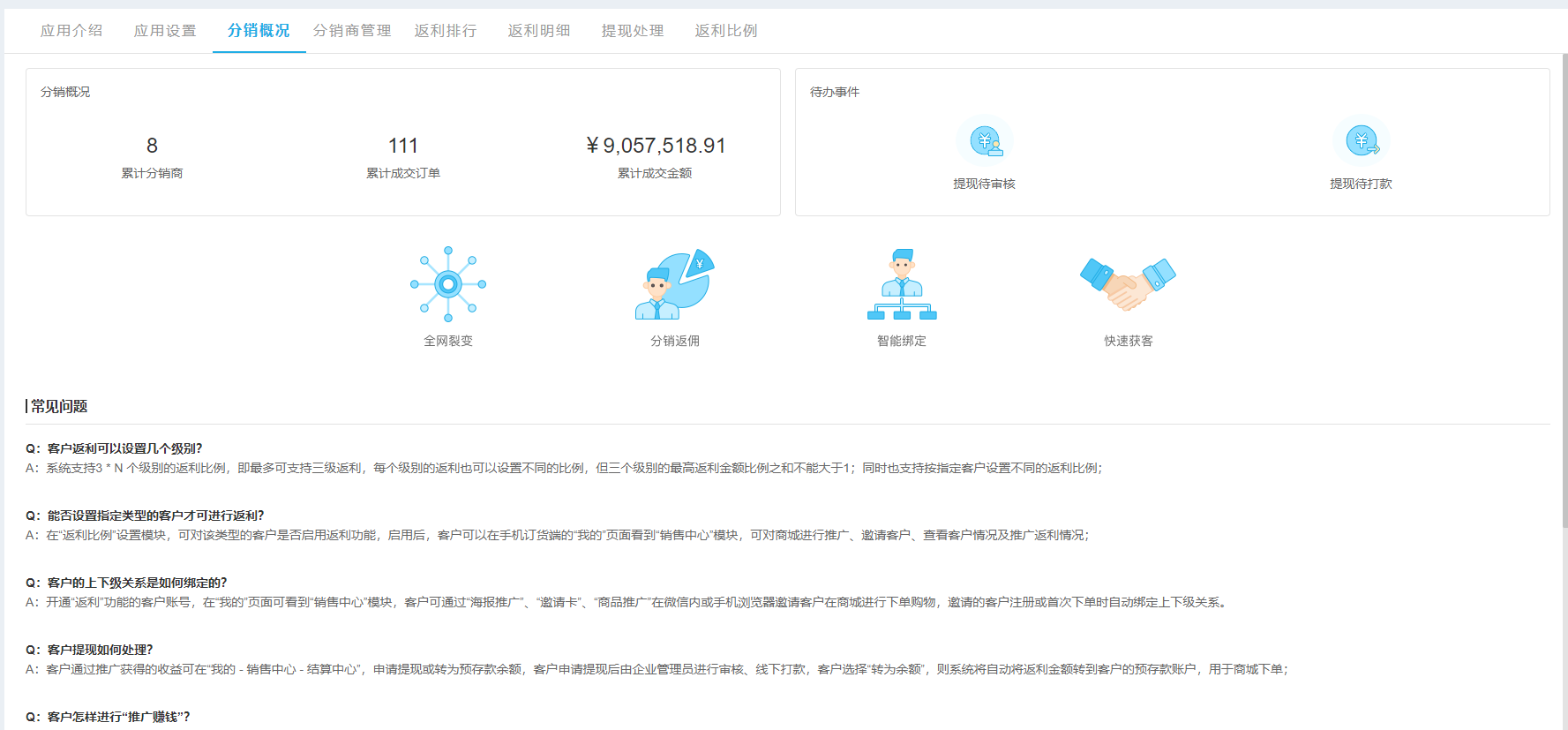Viewport: 1568px width, 730px height.
Task: Click the 累计分销商 count of 8
Action: pos(152,146)
